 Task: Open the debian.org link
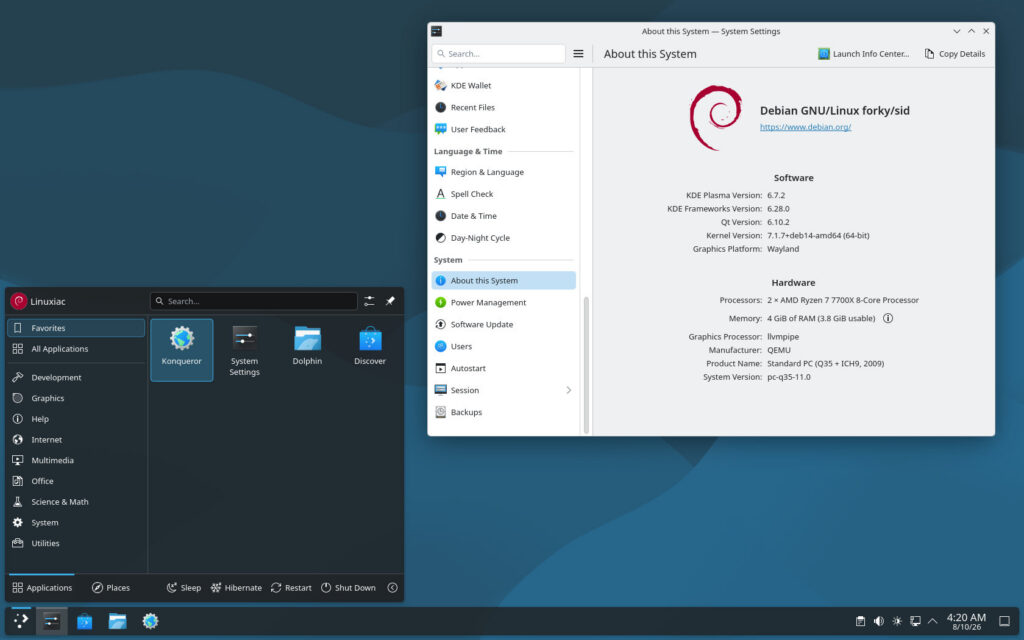[x=805, y=127]
